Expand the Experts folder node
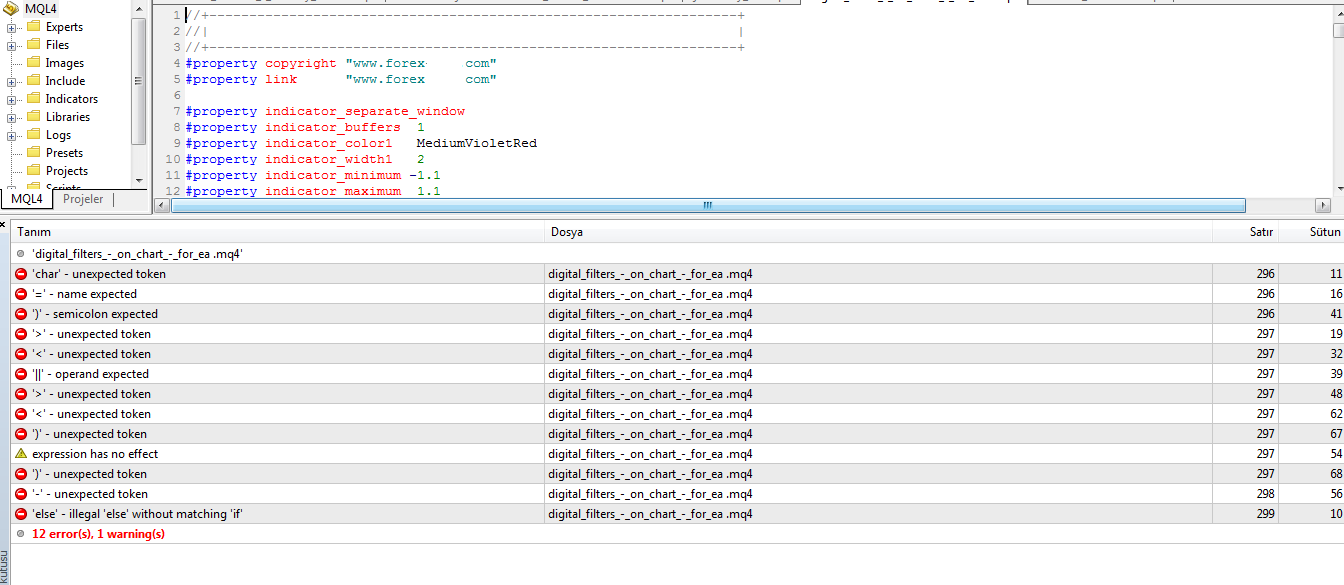The width and height of the screenshot is (1344, 585). (12, 27)
